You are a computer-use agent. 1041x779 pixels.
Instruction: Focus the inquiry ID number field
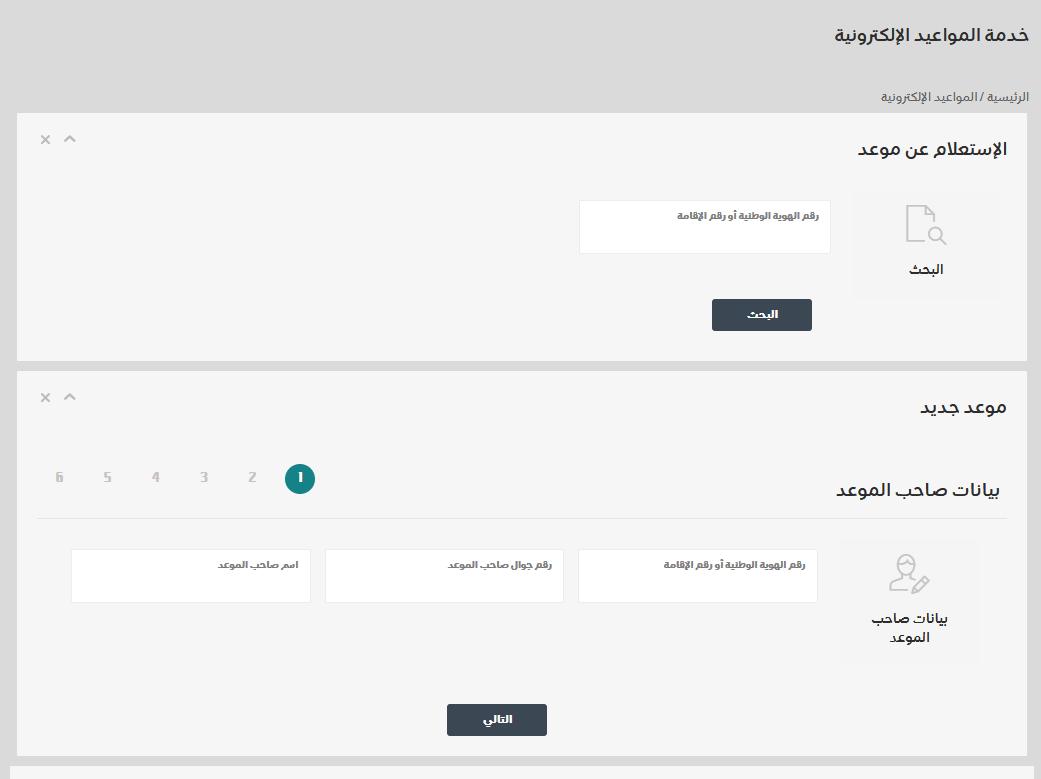pos(705,228)
